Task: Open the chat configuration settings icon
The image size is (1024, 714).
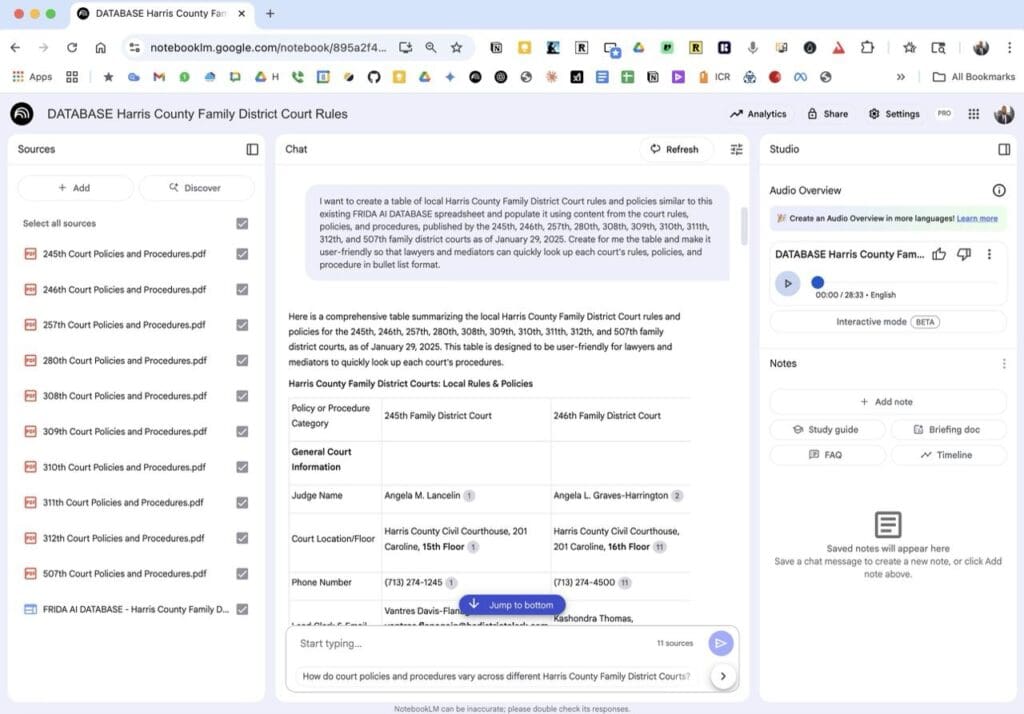Action: click(736, 149)
